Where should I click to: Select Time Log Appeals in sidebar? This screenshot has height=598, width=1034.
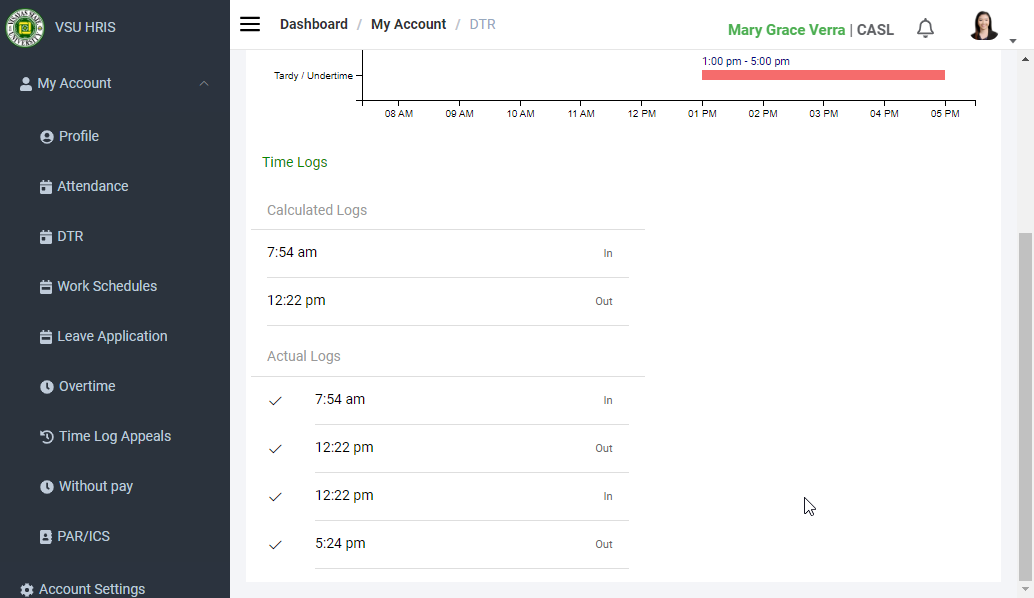[x=114, y=436]
